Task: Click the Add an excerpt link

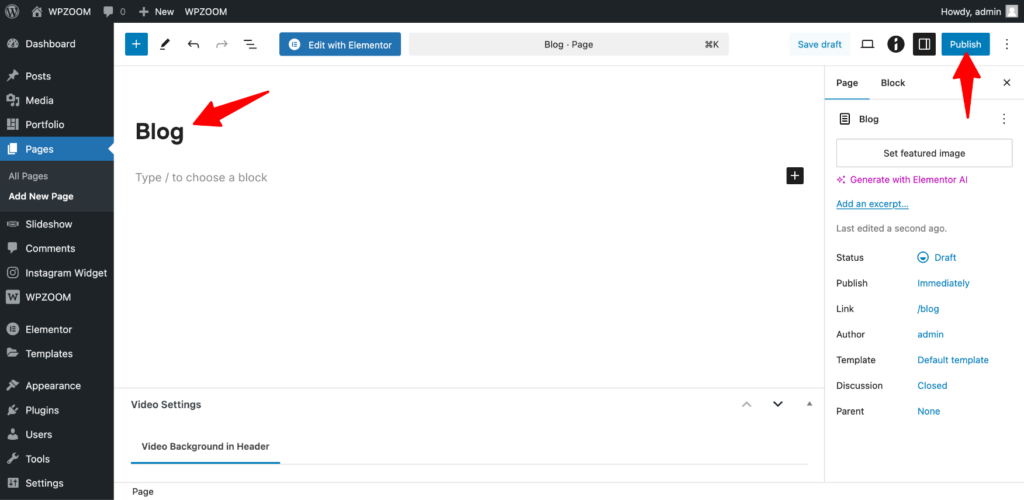Action: pyautogui.click(x=872, y=204)
